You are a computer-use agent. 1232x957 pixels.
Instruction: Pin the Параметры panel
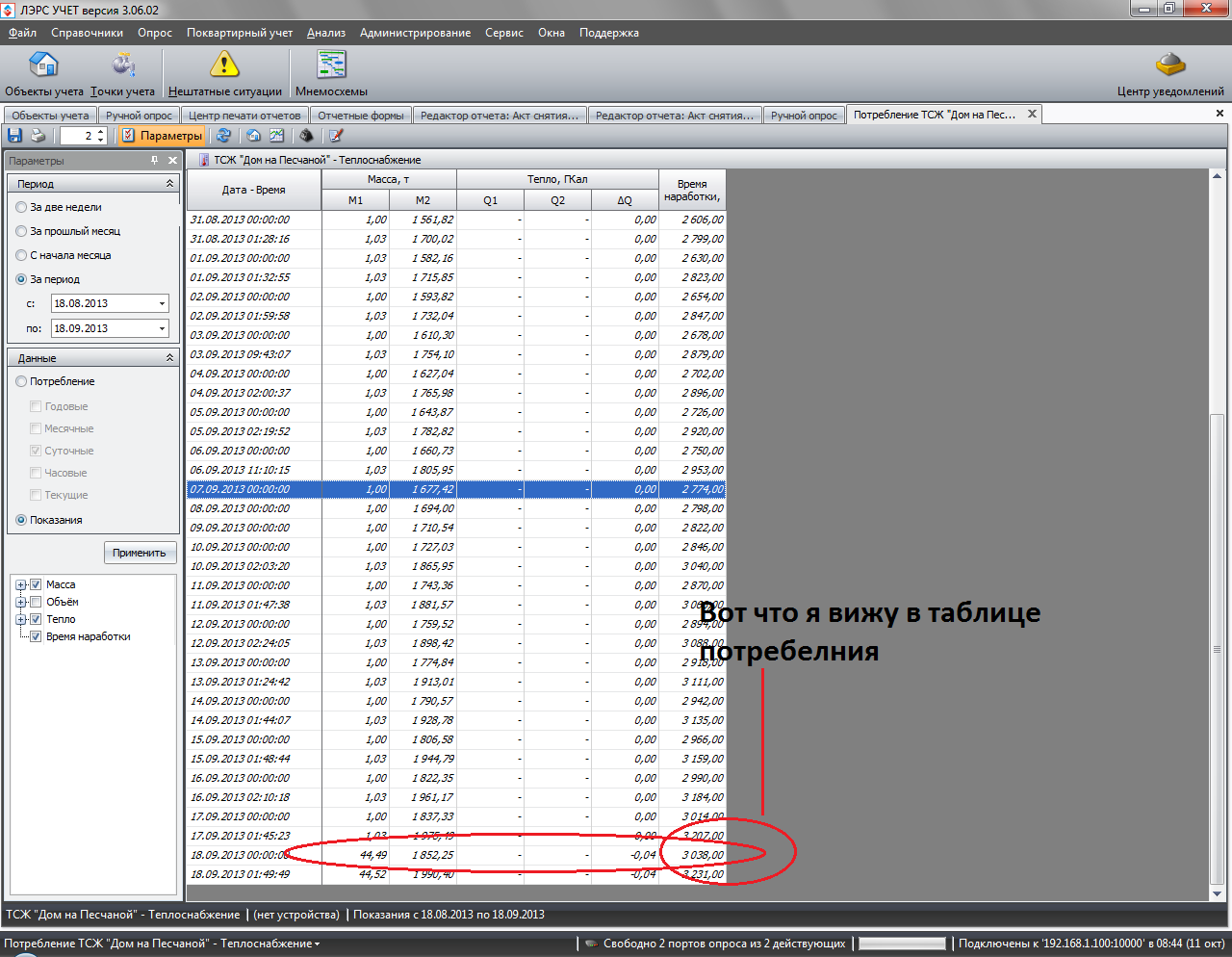155,161
